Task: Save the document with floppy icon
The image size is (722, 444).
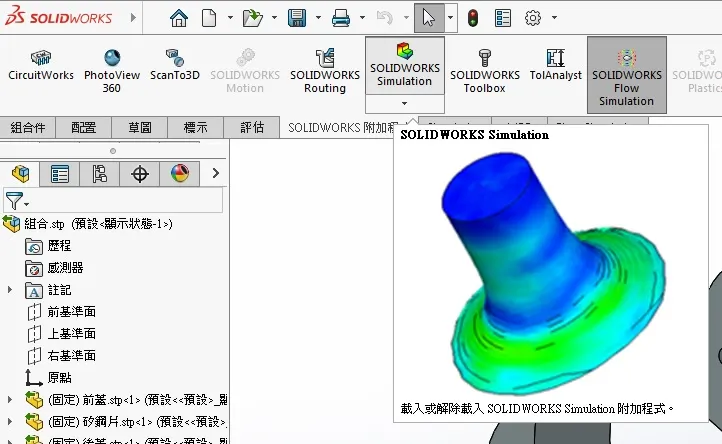Action: [x=297, y=18]
